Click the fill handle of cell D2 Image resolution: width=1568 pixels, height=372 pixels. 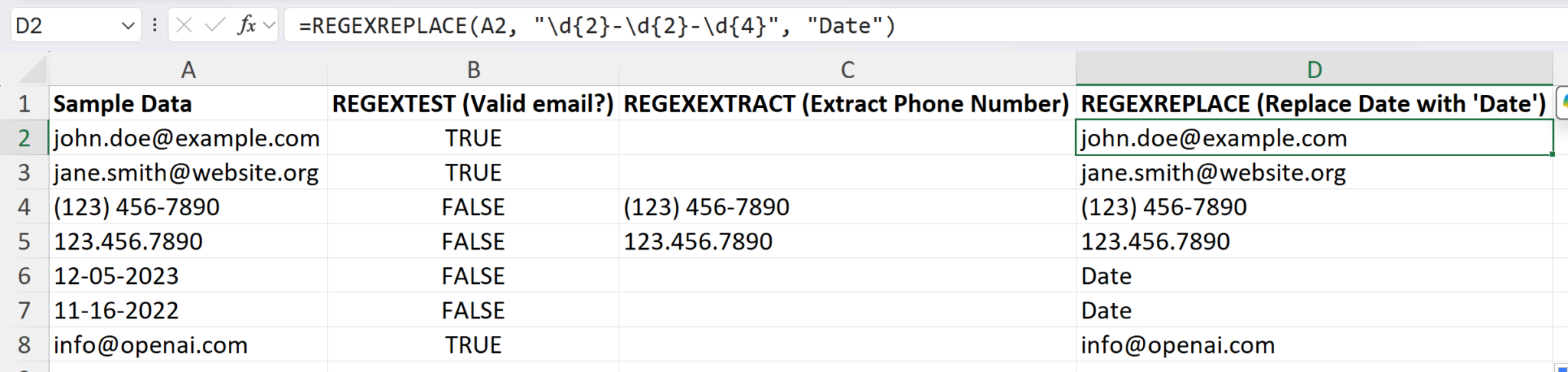coord(1552,155)
